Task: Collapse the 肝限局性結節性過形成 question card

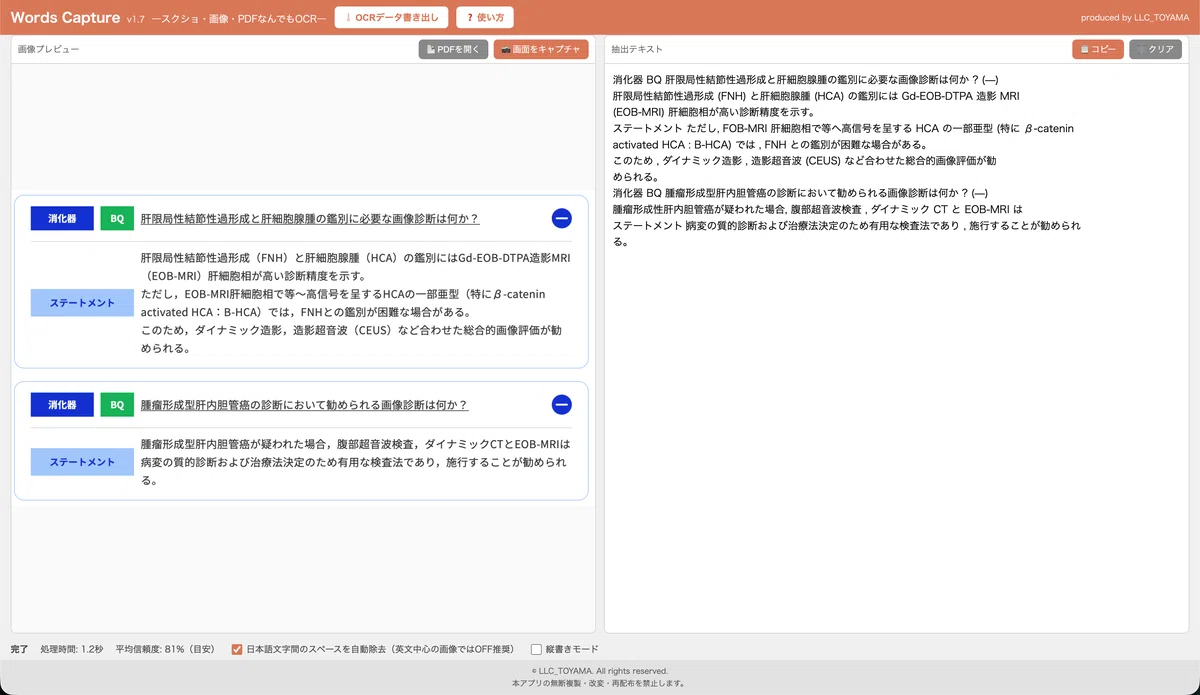Action: (x=561, y=218)
